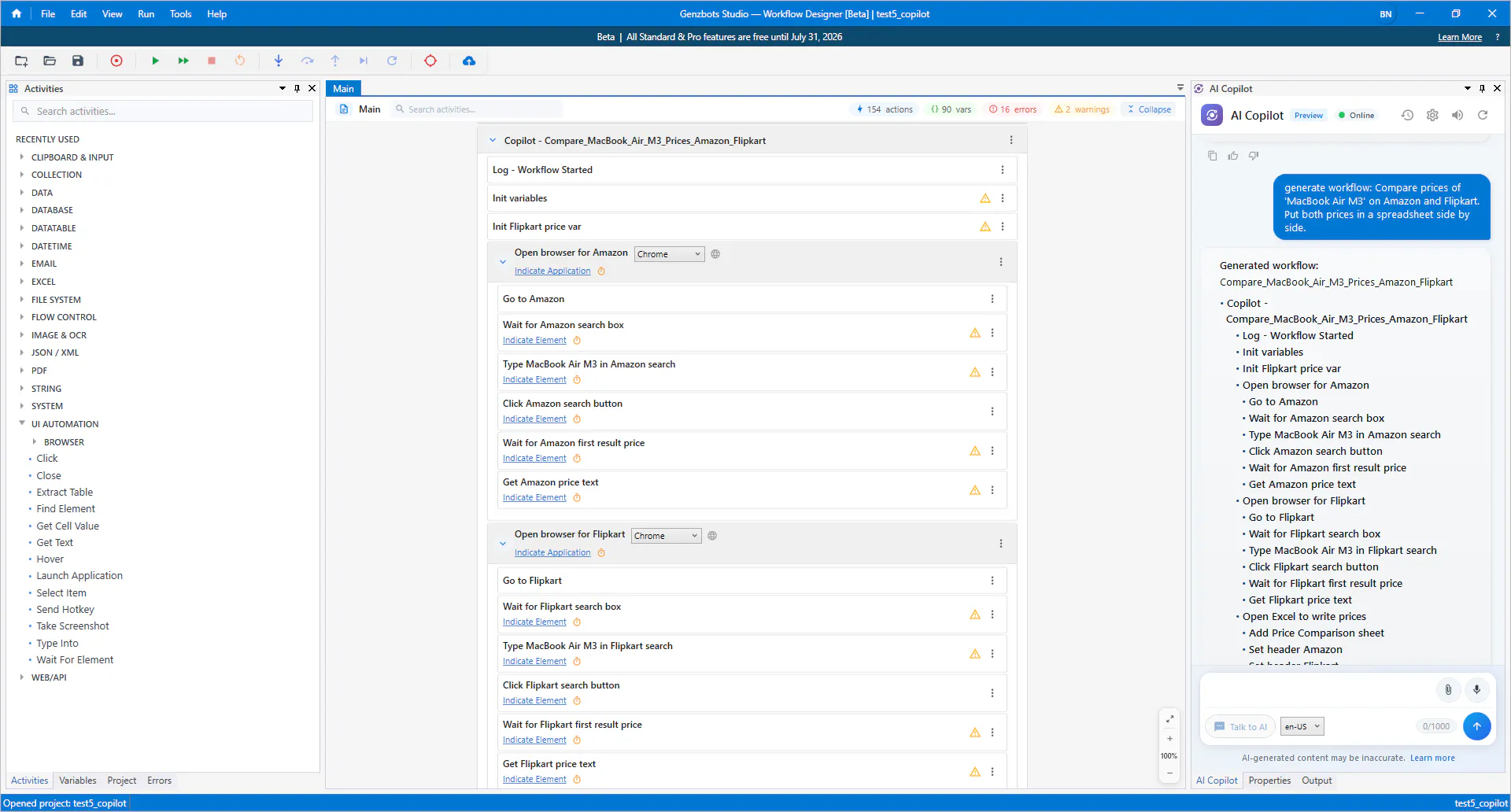Viewport: 1511px width, 812px height.
Task: Open options menu for Log - Workflow Started
Action: point(1003,170)
